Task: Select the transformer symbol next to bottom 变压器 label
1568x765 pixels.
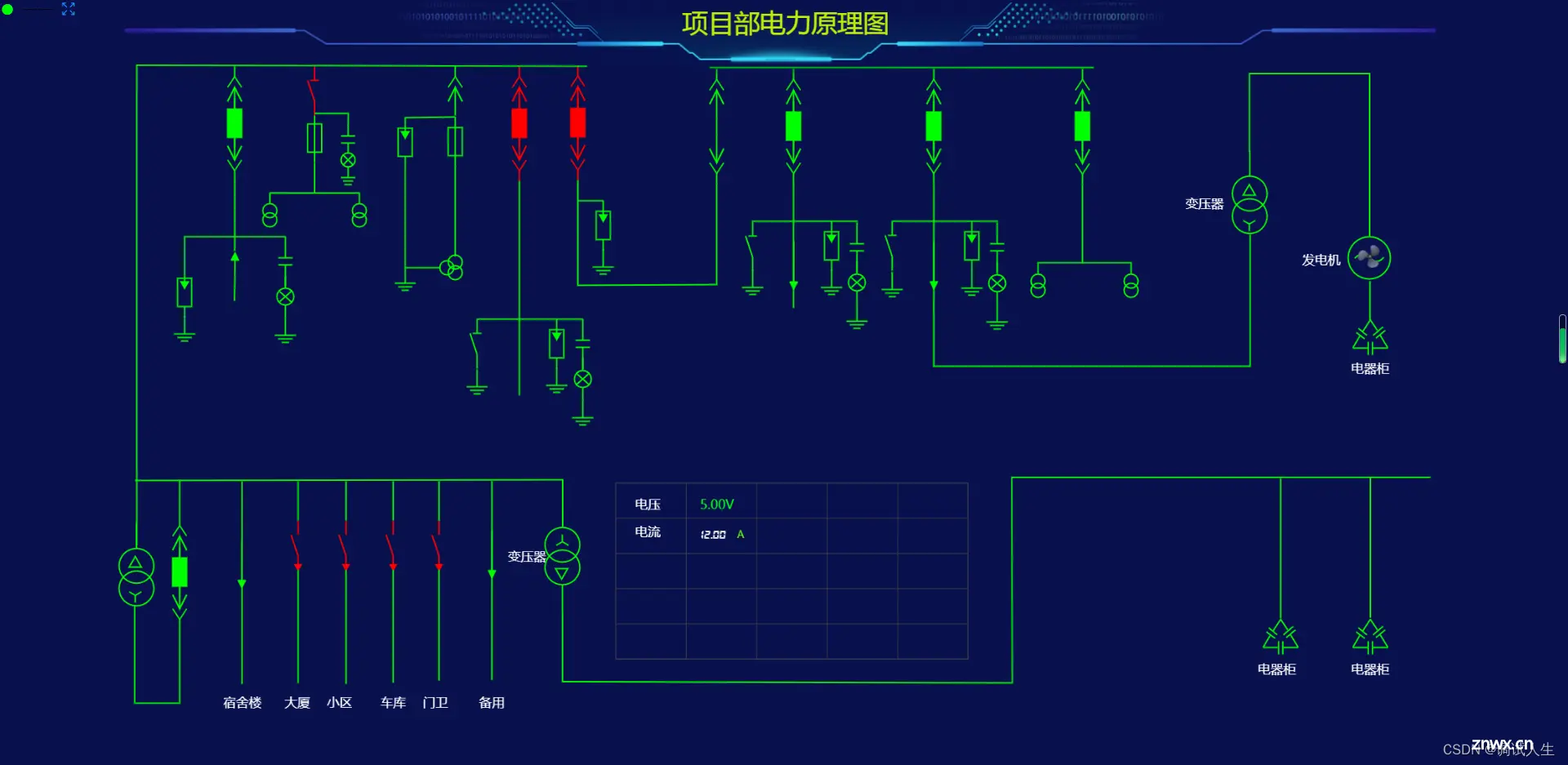Action: coord(563,557)
